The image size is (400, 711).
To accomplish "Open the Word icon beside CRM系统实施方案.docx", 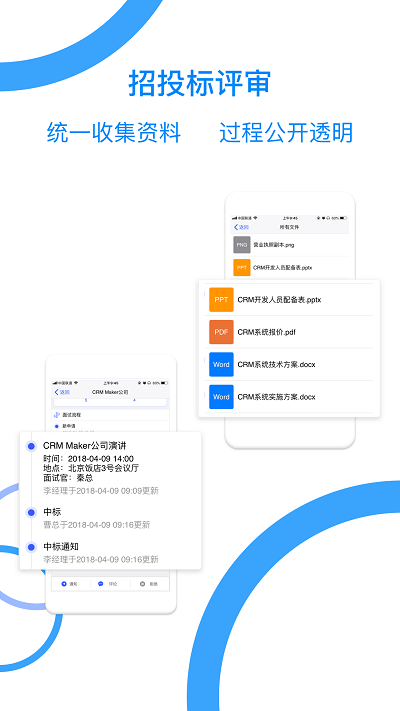I will 221,397.
